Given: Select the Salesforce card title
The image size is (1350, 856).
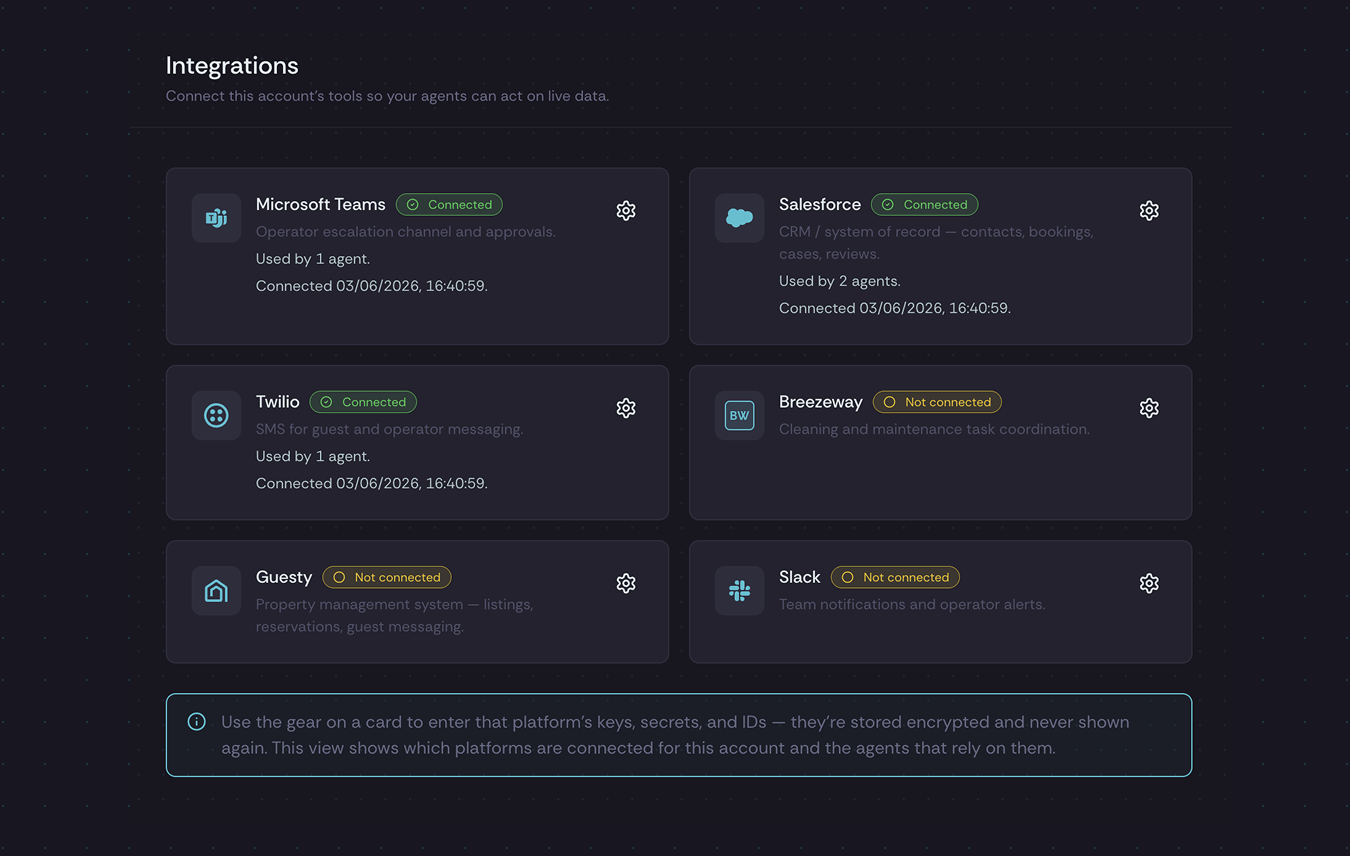Looking at the screenshot, I should pyautogui.click(x=820, y=204).
